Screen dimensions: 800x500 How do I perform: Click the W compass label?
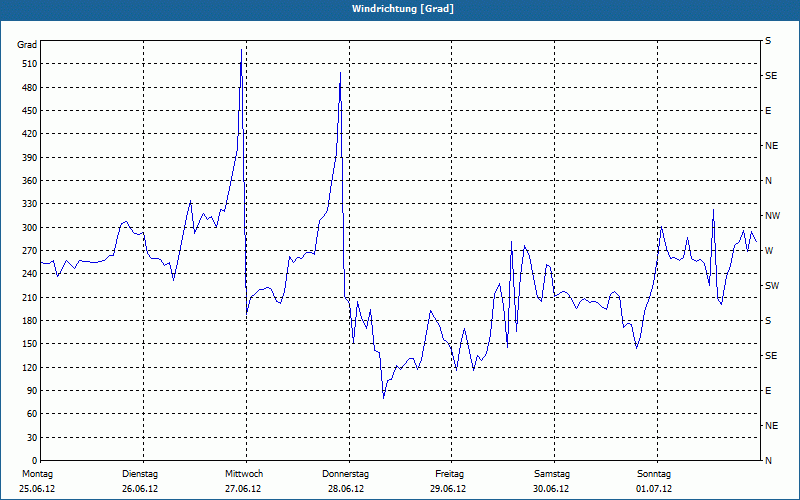click(x=769, y=251)
